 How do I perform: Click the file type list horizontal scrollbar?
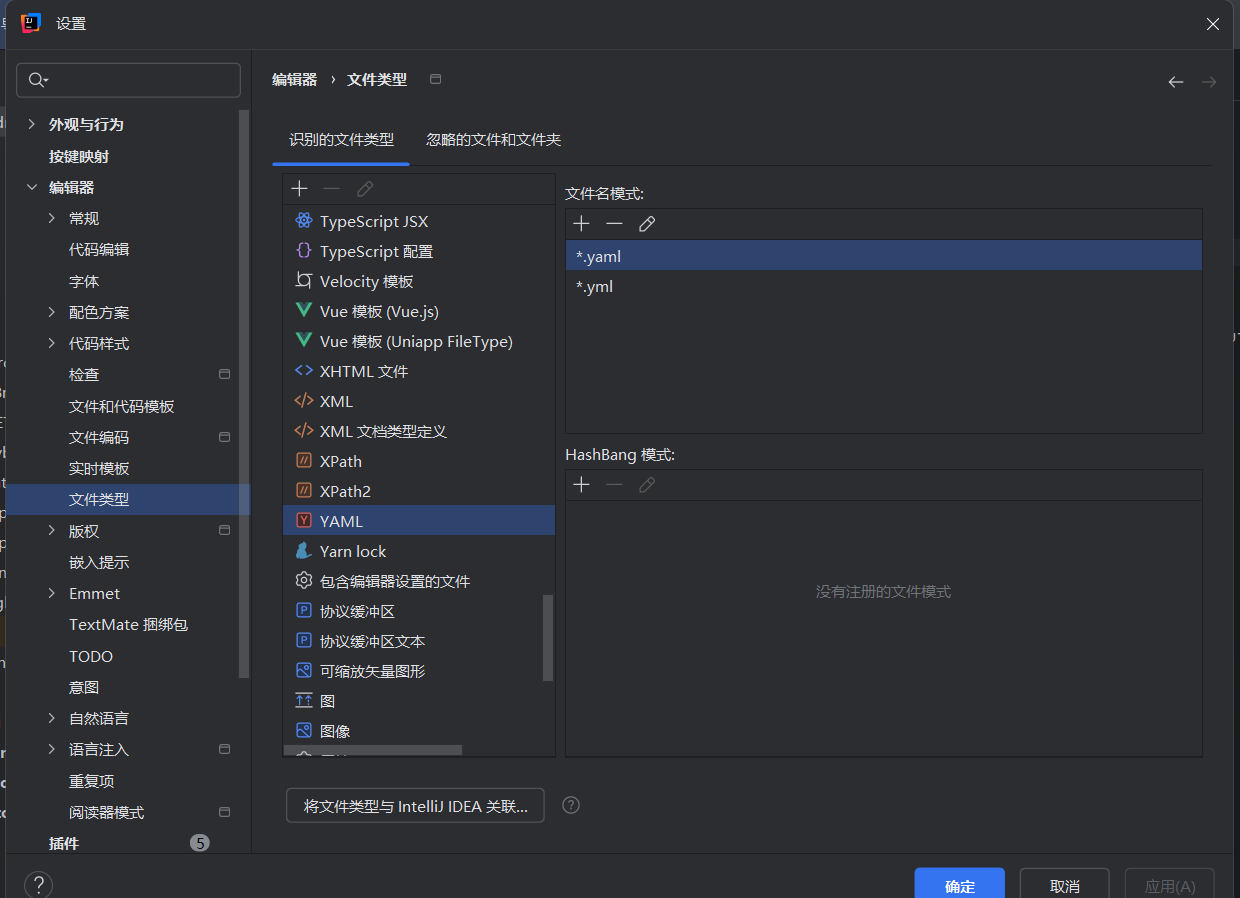373,750
